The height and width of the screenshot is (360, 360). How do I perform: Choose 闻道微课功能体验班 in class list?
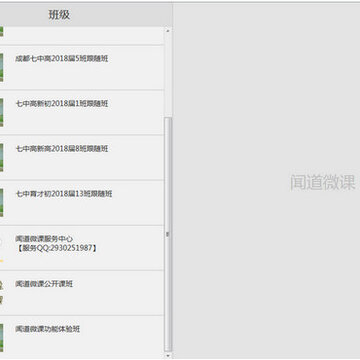82,337
